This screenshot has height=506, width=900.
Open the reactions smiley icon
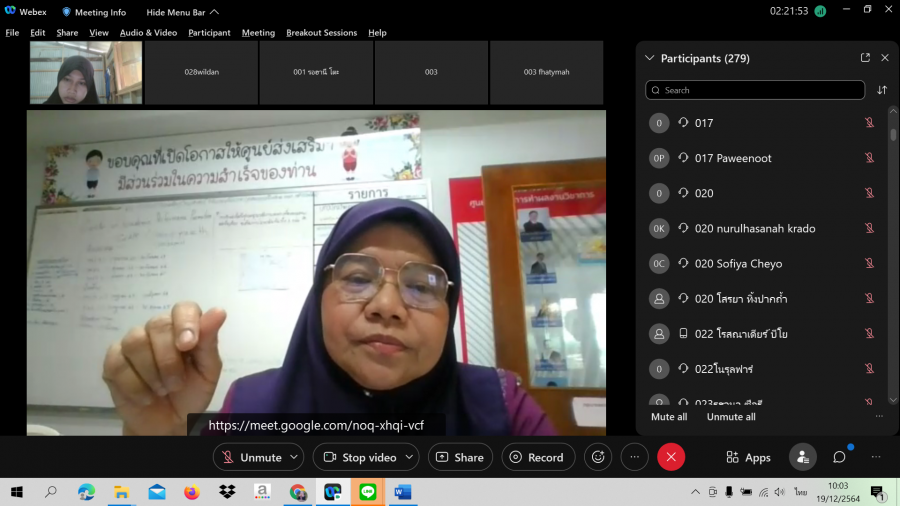(x=598, y=457)
